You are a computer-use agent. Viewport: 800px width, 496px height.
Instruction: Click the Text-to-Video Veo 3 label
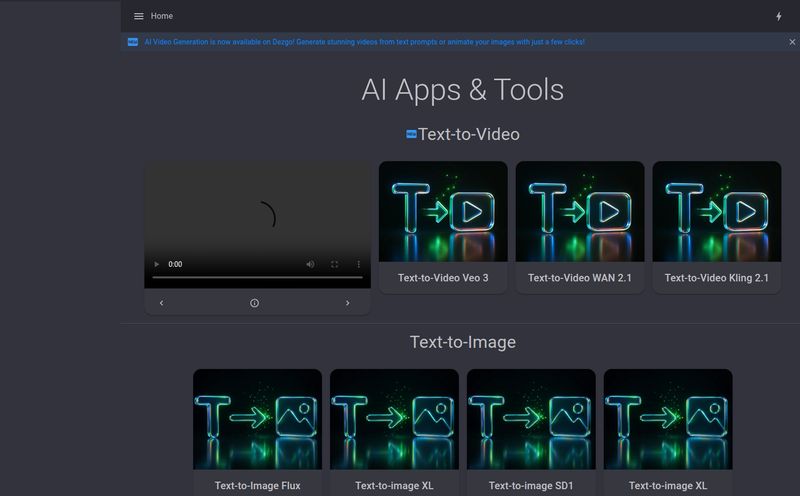(x=443, y=278)
